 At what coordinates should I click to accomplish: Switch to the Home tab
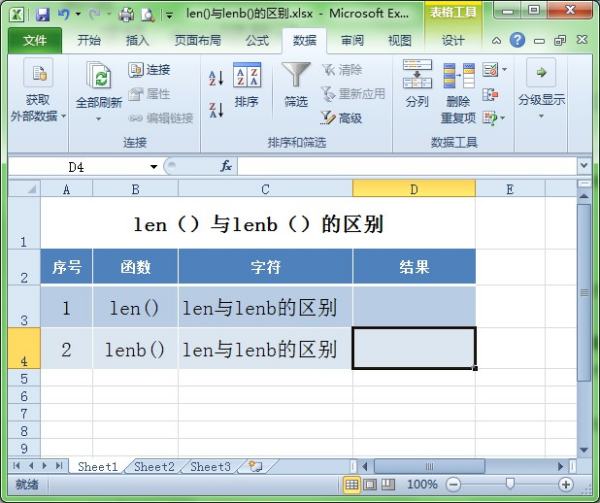[89, 40]
